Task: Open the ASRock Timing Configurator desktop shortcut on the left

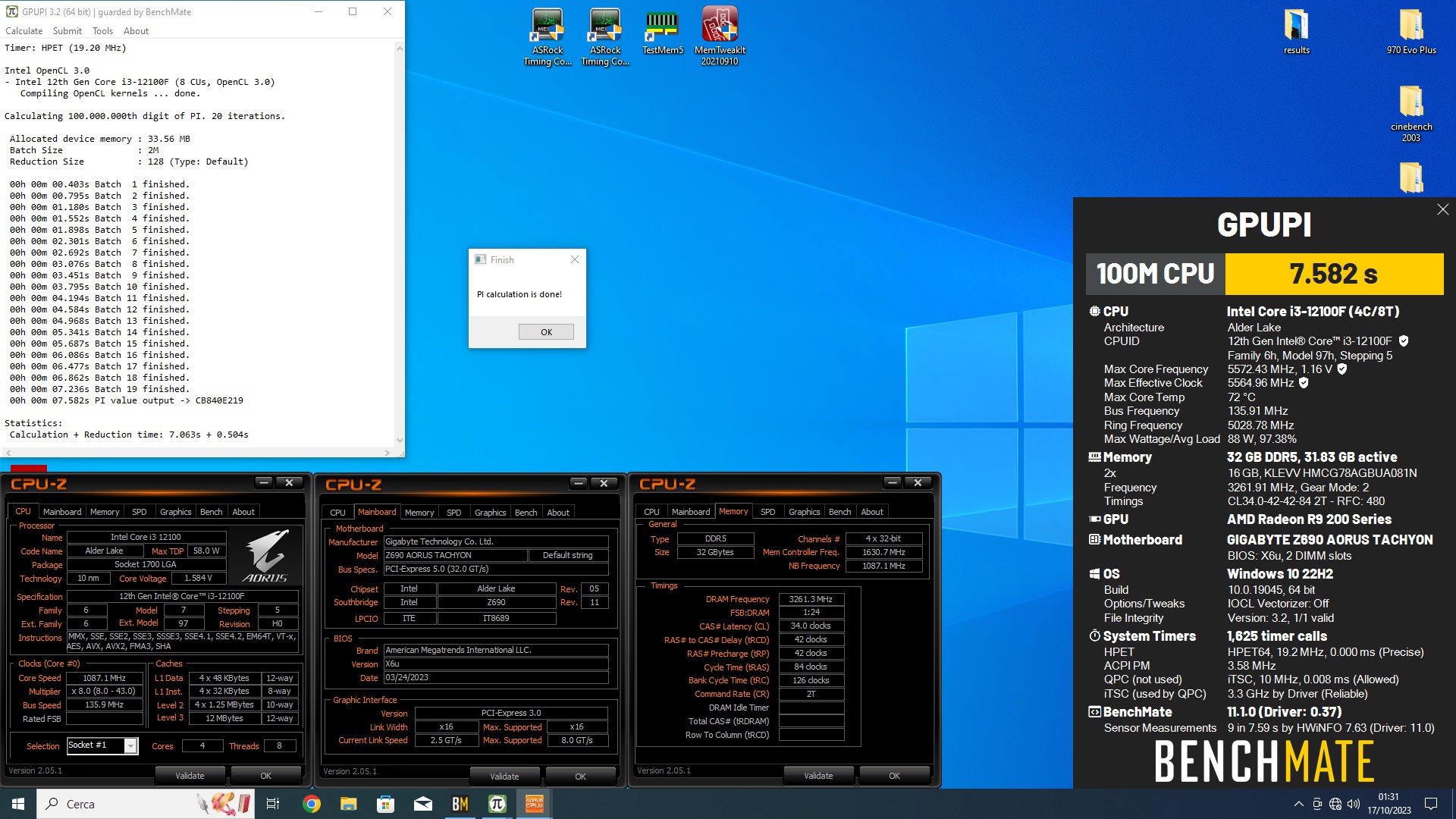Action: click(x=548, y=36)
